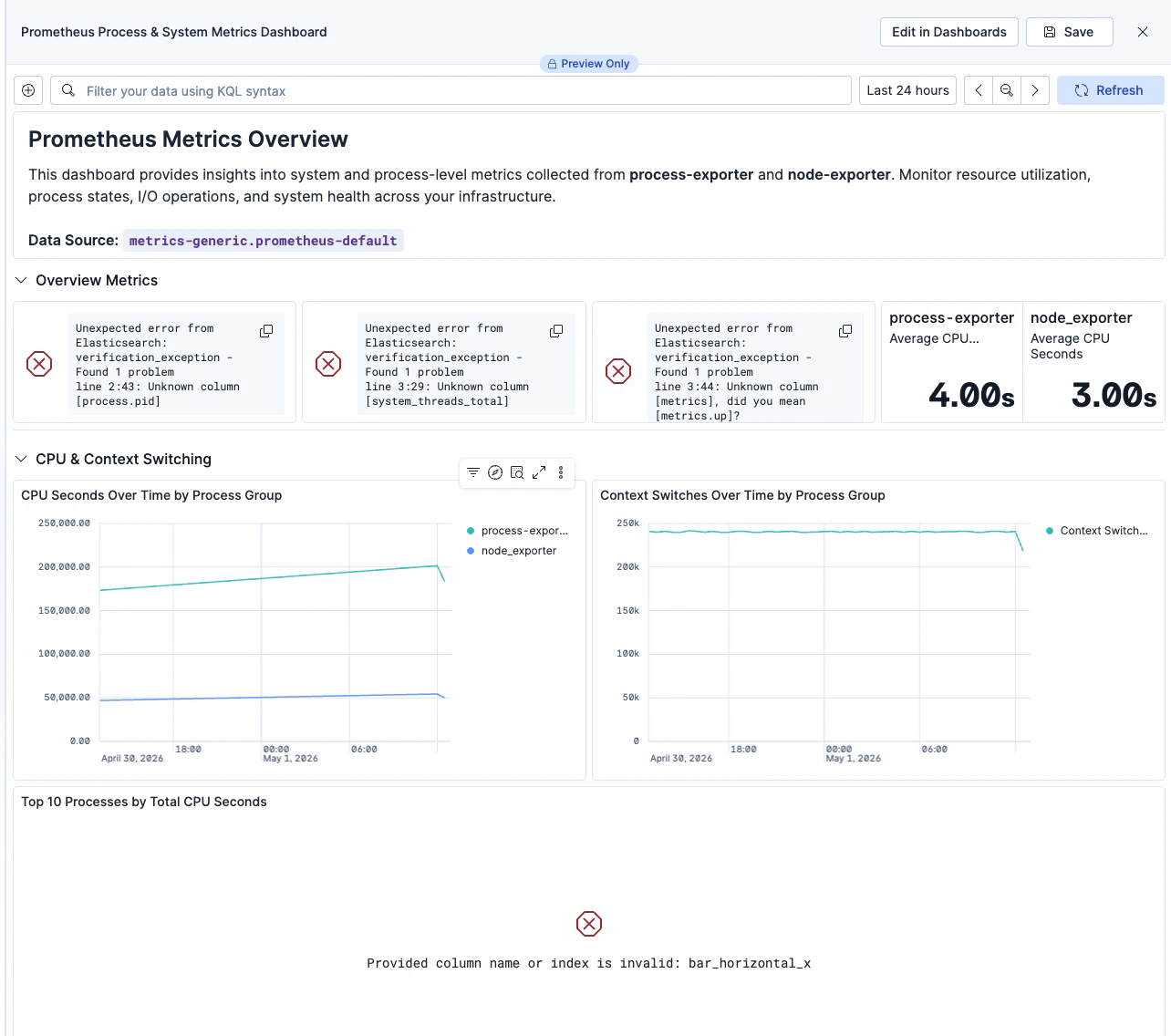Click error icon in Top 10 Processes panel

click(x=589, y=924)
